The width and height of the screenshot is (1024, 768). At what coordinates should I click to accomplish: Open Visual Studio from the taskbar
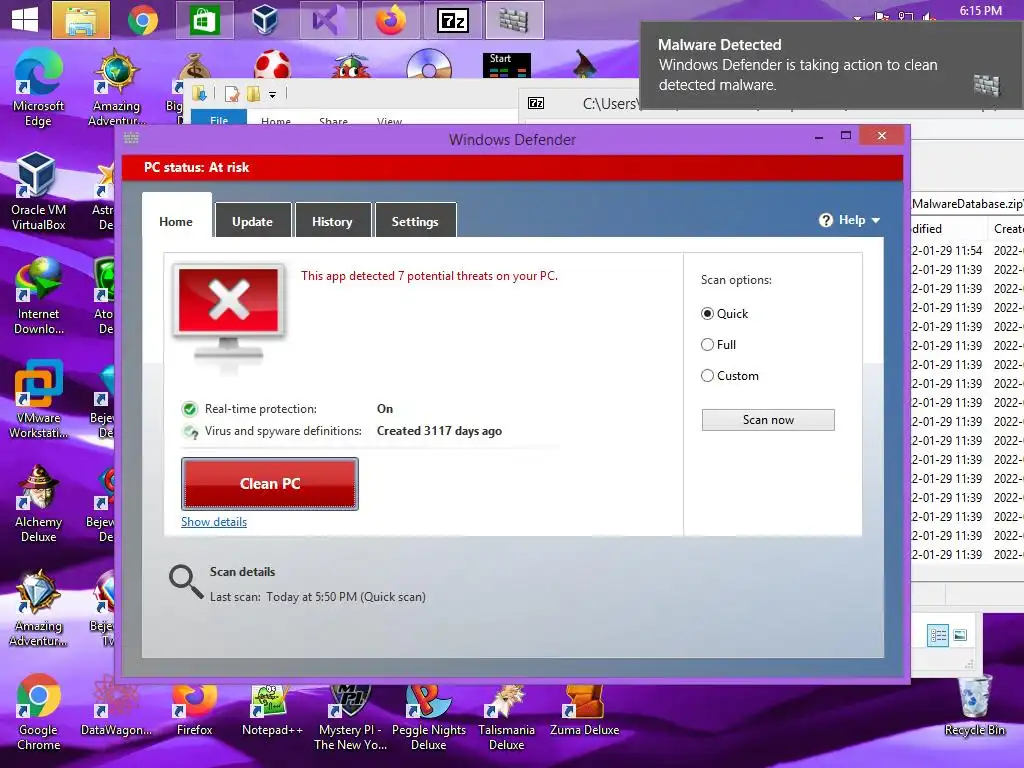(328, 20)
